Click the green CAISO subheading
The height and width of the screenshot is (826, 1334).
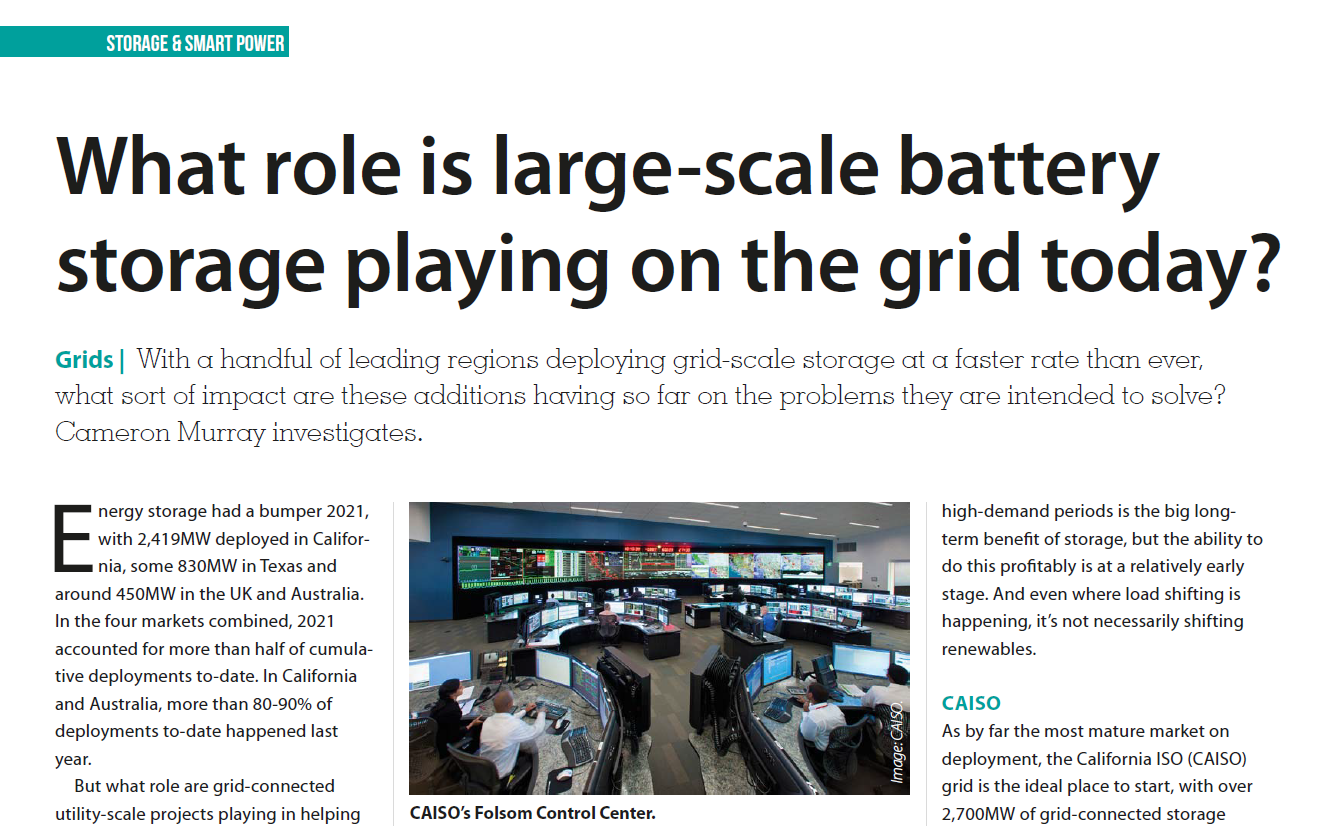[971, 703]
